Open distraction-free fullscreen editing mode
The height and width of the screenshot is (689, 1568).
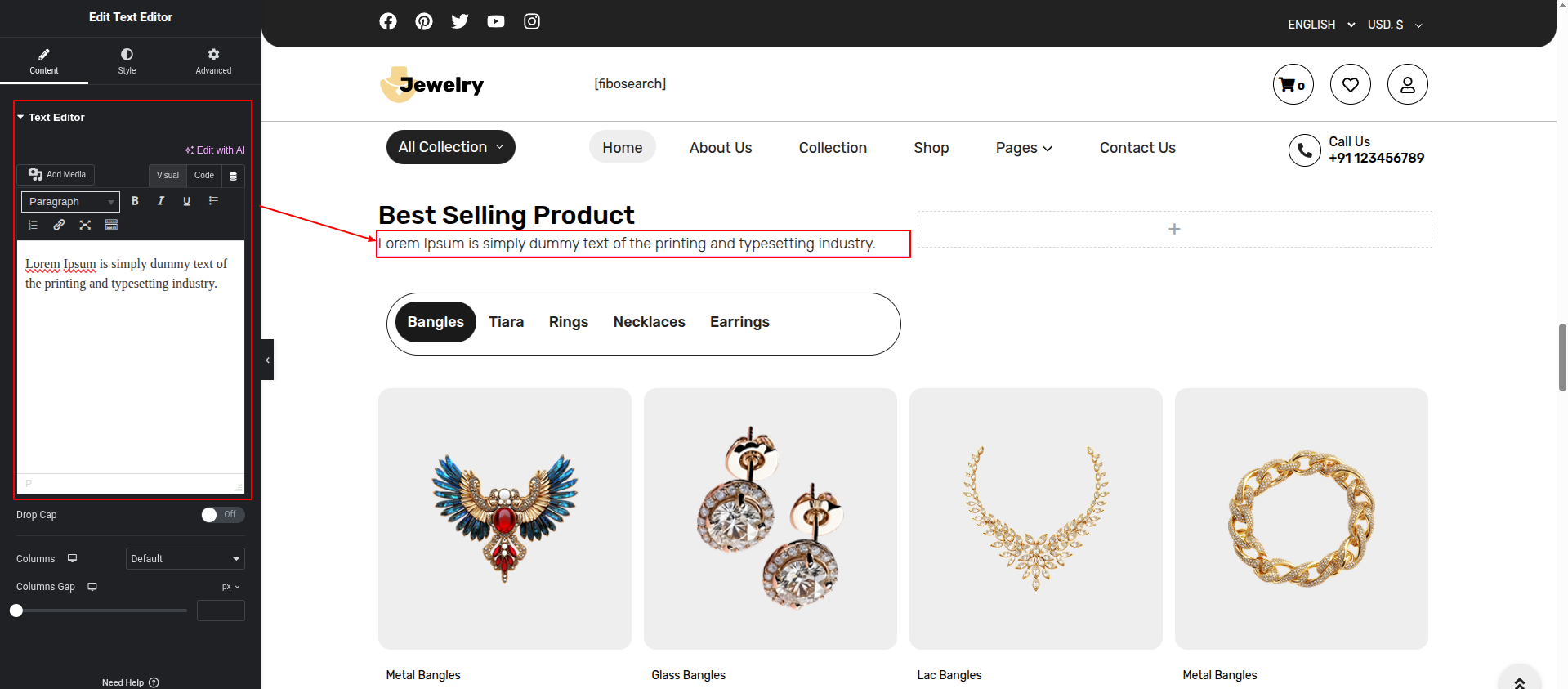pyautogui.click(x=85, y=225)
